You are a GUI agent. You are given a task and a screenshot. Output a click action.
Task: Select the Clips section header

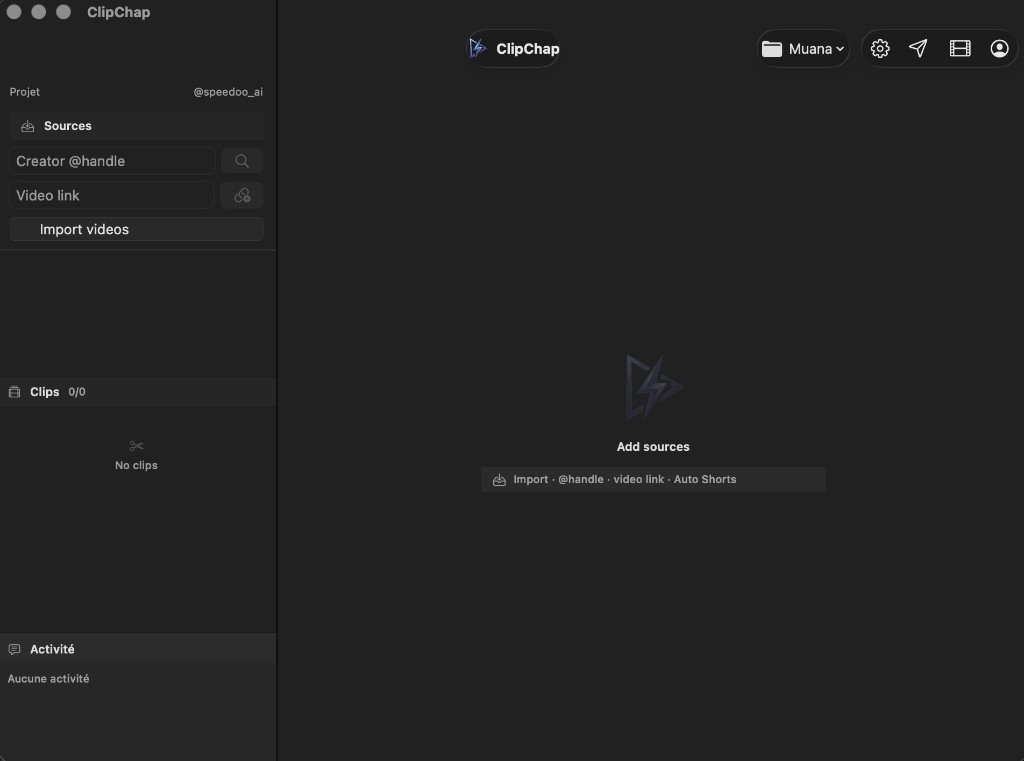(x=138, y=392)
